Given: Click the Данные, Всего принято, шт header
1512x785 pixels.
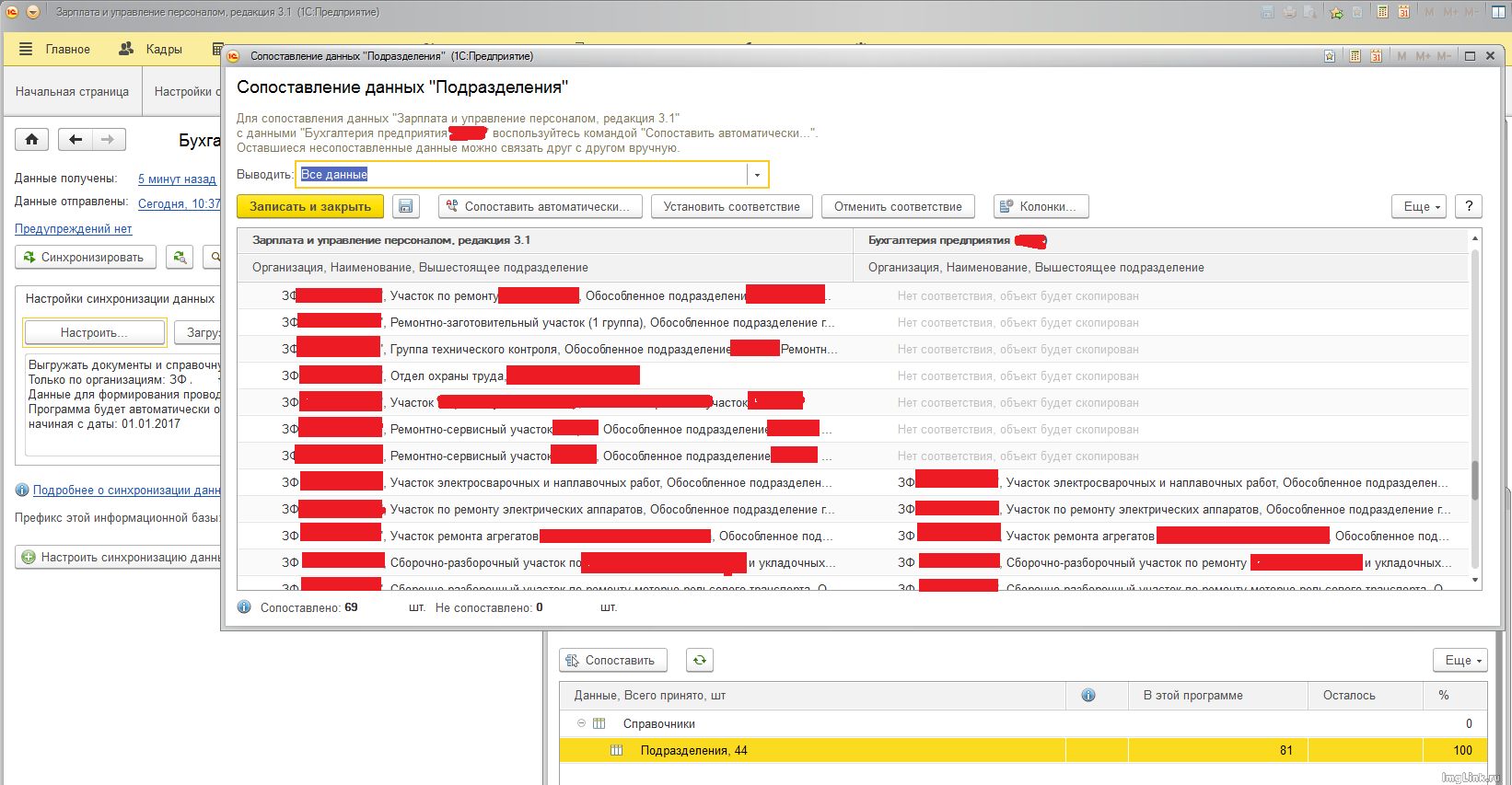Looking at the screenshot, I should 812,696.
